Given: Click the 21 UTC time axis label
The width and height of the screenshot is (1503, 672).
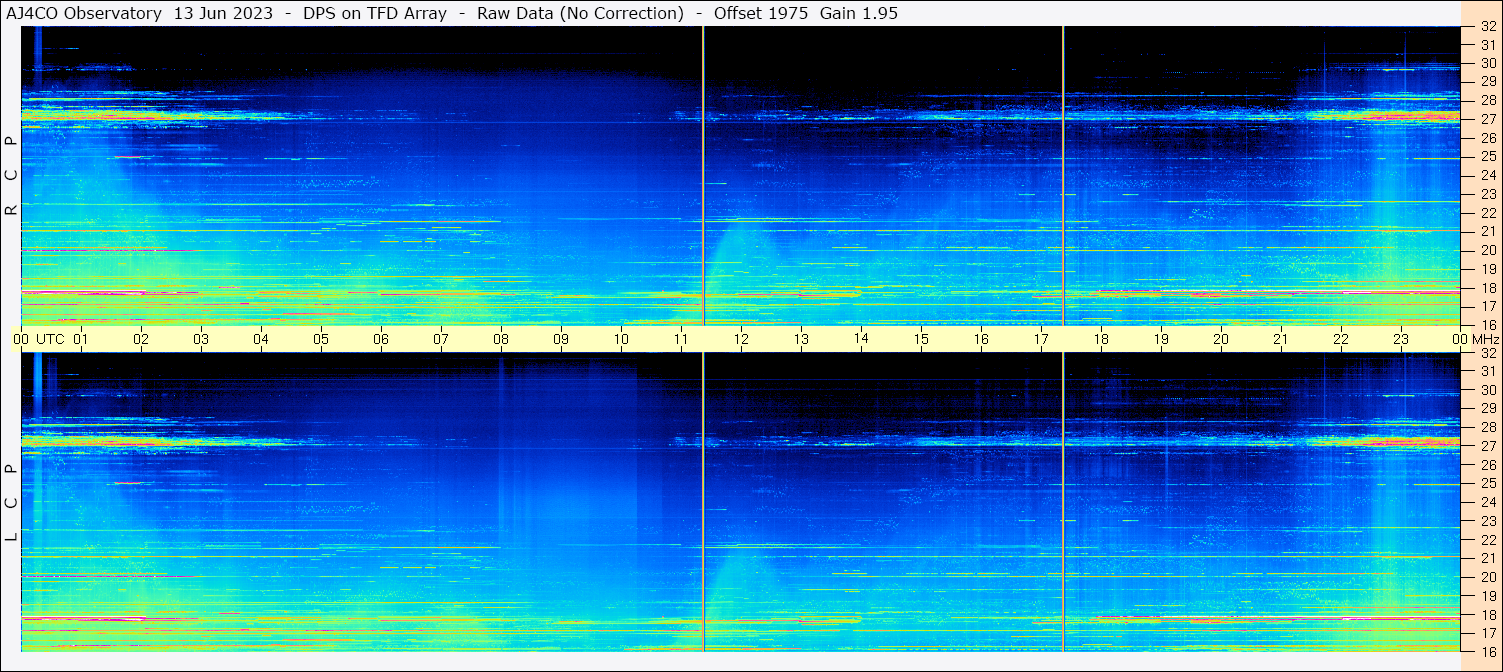Looking at the screenshot, I should (x=1281, y=339).
